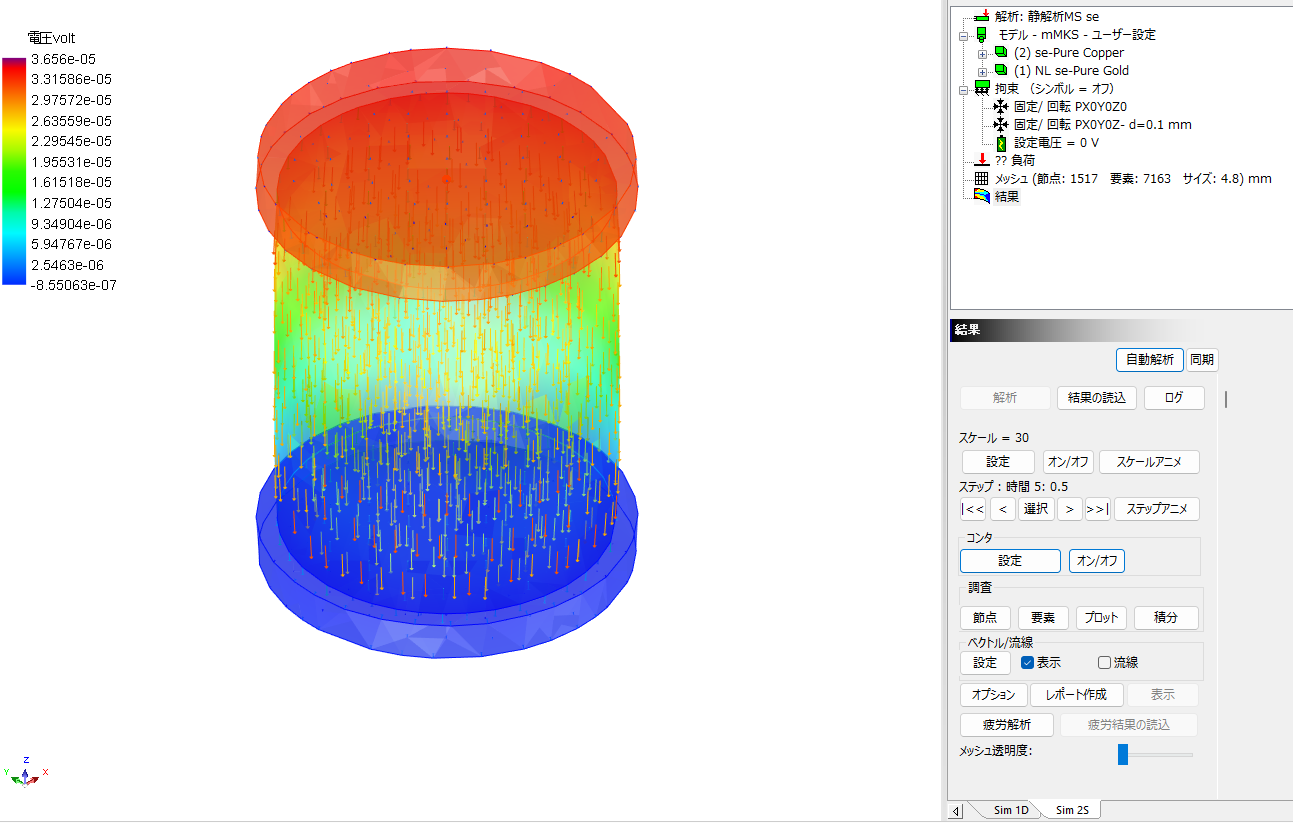1293x823 pixels.
Task: Switch to the Sim 1D tab
Action: [x=1010, y=810]
